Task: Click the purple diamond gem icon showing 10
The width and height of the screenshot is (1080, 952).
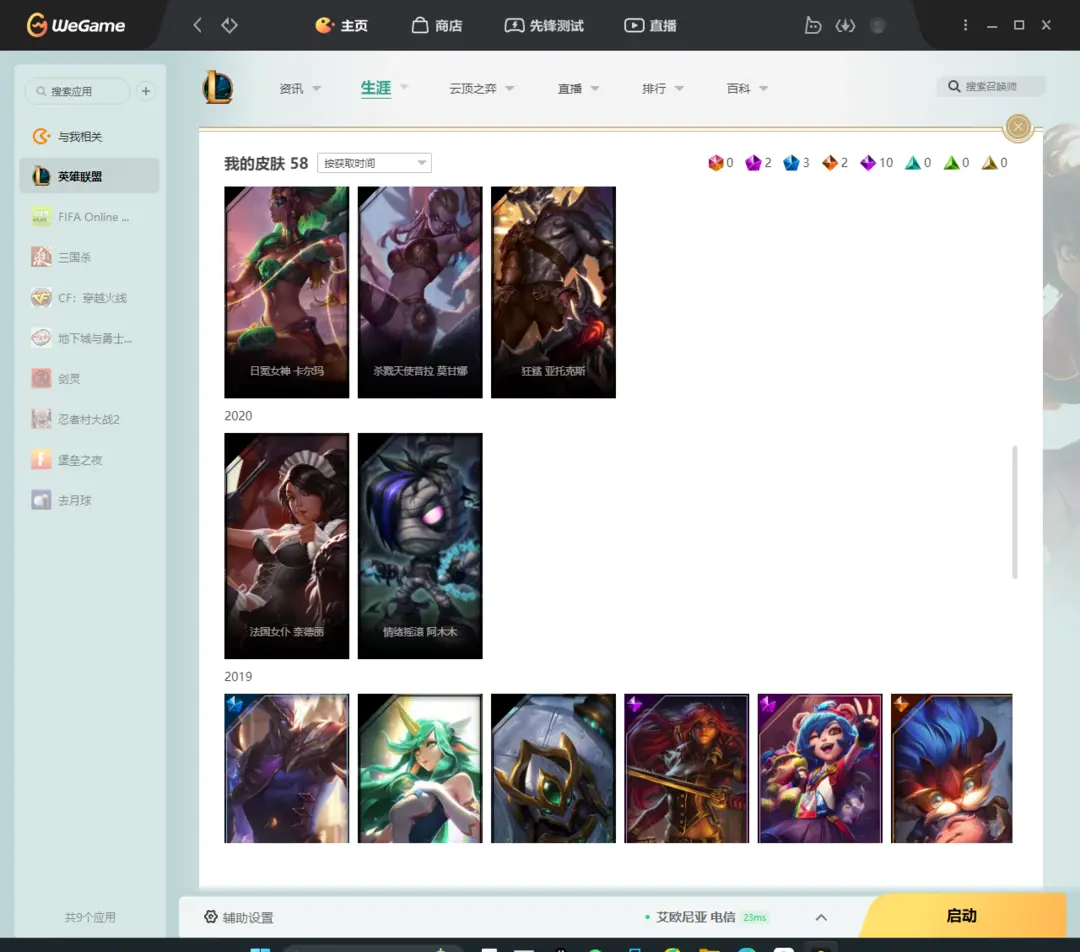Action: 868,163
